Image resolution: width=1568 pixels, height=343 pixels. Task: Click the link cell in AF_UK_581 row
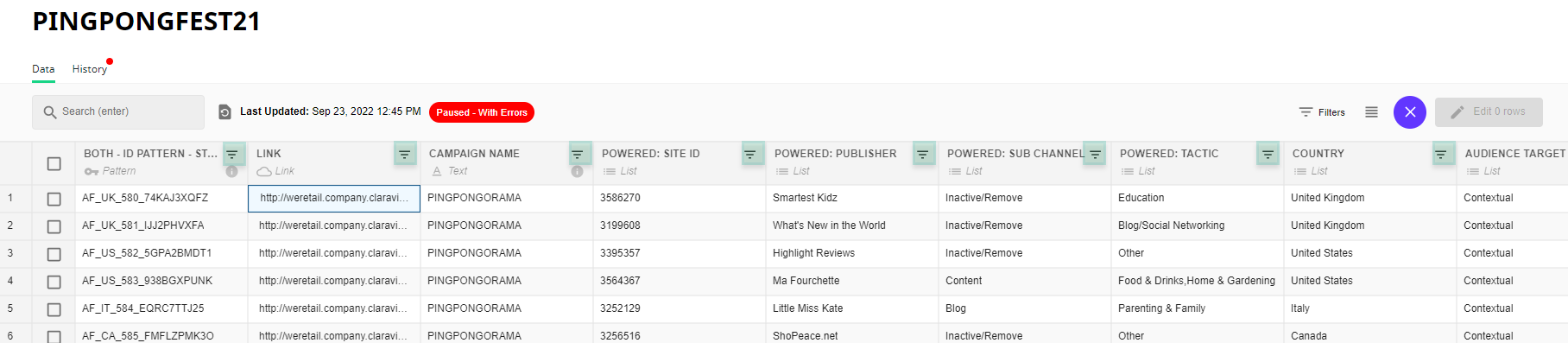[x=334, y=225]
